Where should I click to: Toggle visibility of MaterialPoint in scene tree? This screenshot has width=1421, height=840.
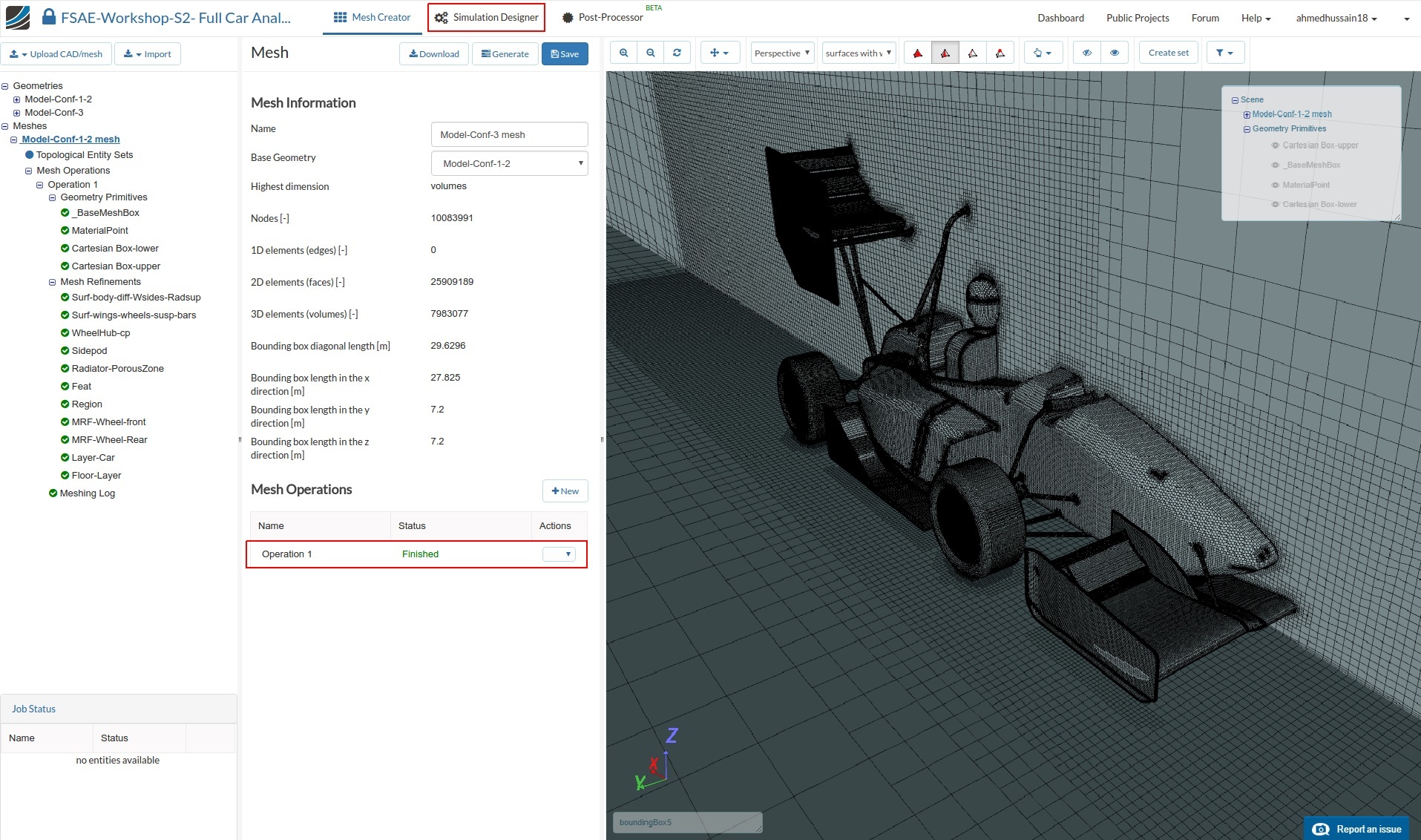pyautogui.click(x=1275, y=185)
